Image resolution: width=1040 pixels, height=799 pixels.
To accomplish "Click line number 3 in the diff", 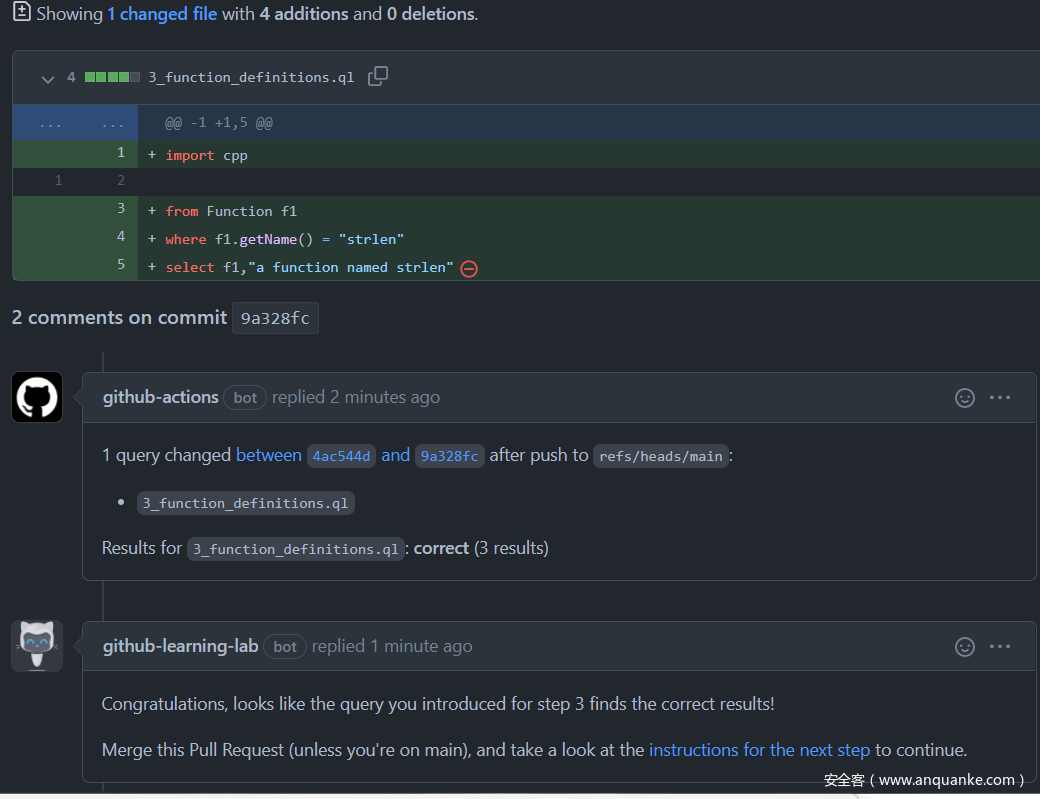I will click(120, 210).
